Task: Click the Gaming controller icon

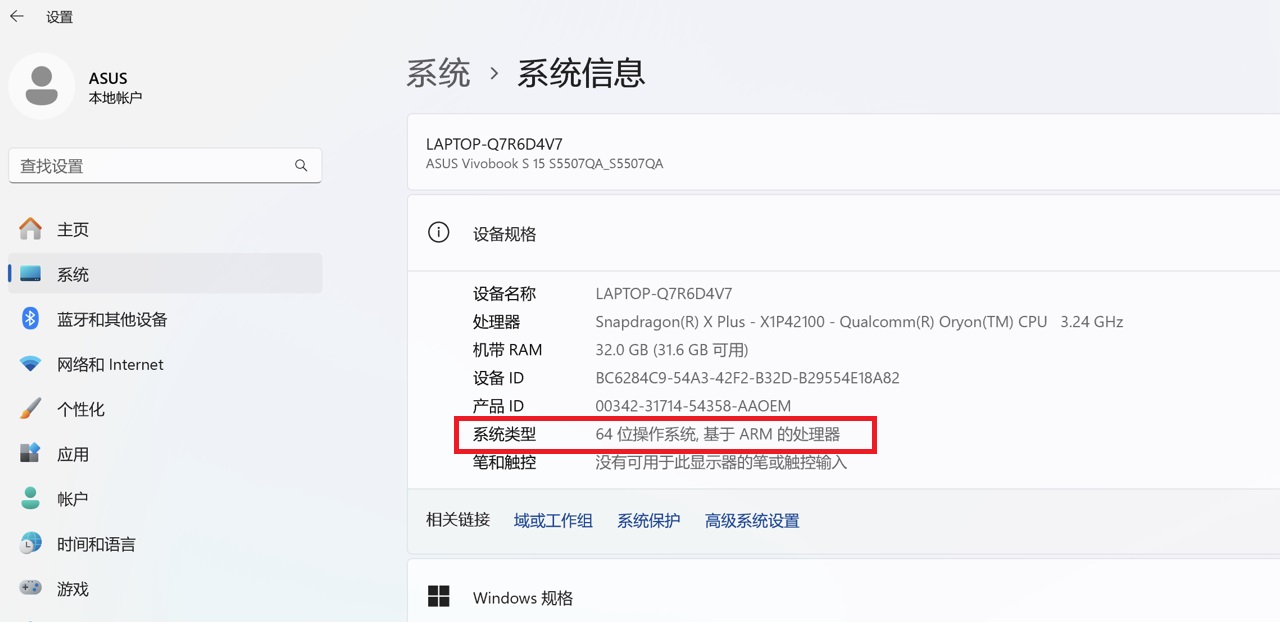Action: click(31, 589)
